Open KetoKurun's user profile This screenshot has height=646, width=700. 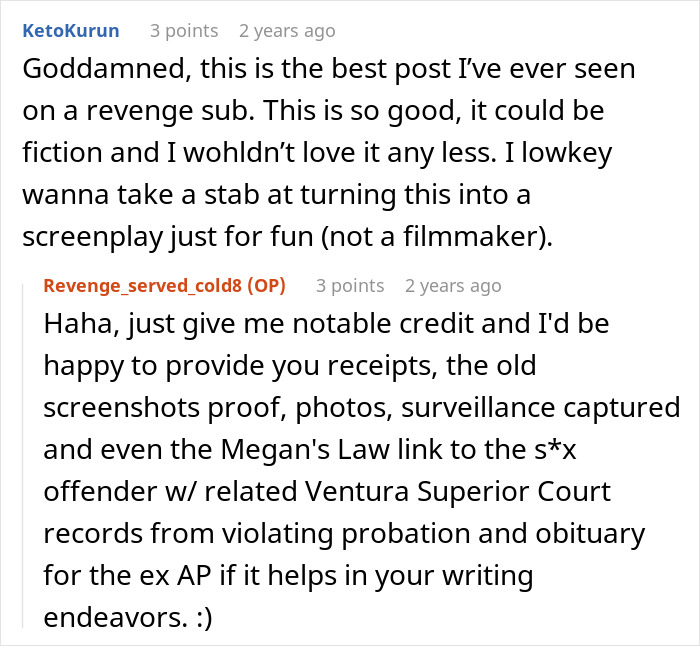[x=71, y=31]
